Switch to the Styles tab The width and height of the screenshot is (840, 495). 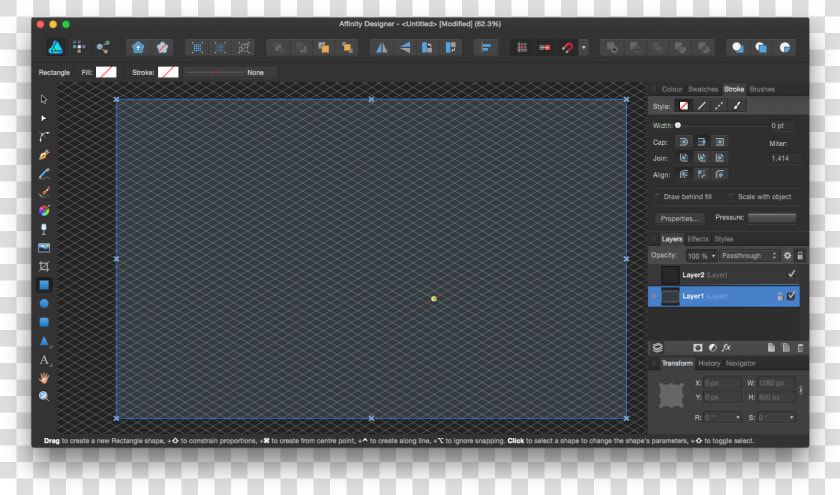pos(724,239)
